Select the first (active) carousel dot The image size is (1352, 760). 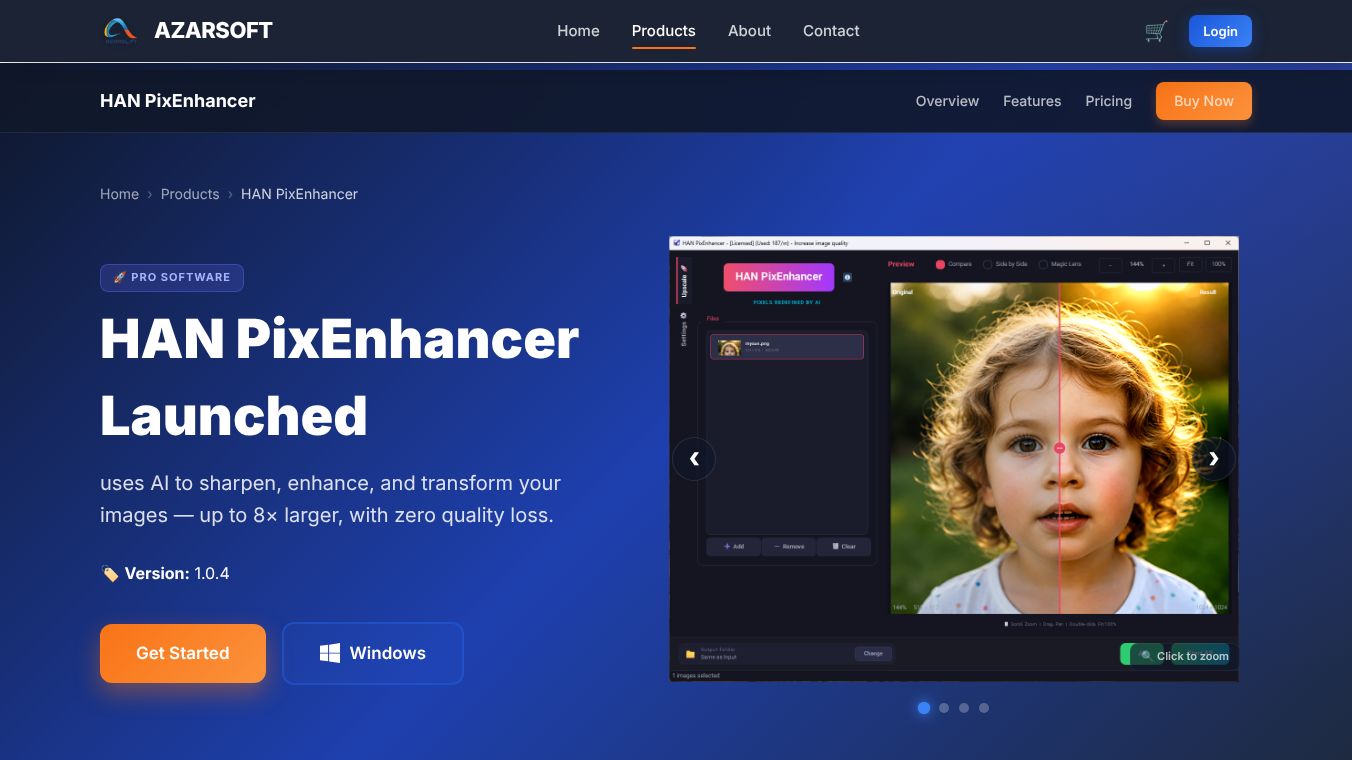click(x=924, y=708)
